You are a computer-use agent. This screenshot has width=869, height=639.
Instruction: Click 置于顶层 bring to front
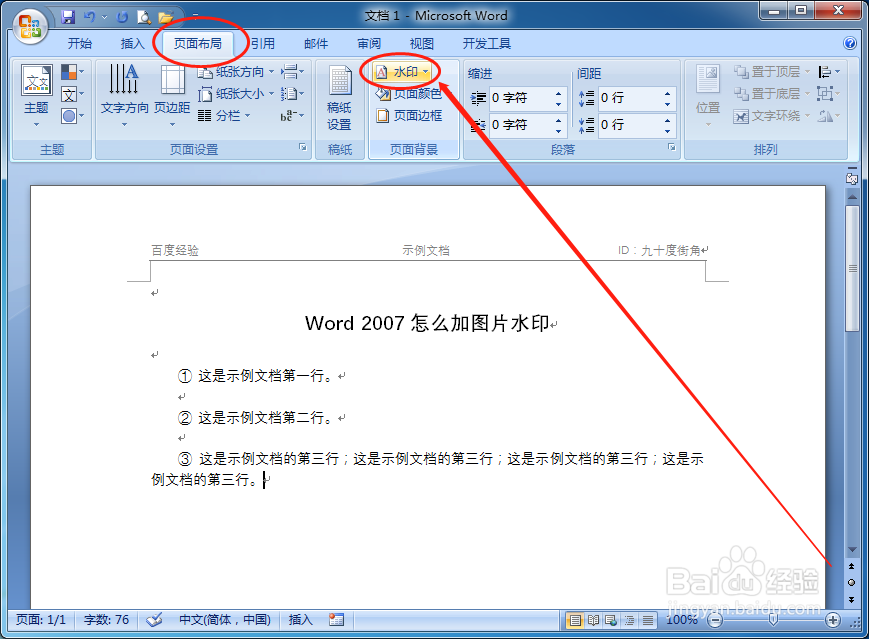[x=771, y=72]
